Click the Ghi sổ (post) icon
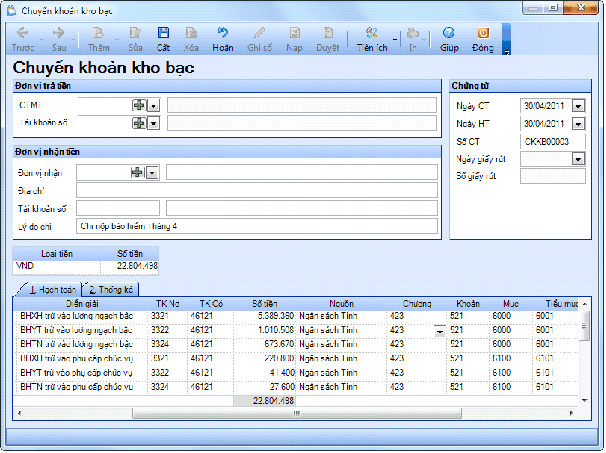 point(259,39)
